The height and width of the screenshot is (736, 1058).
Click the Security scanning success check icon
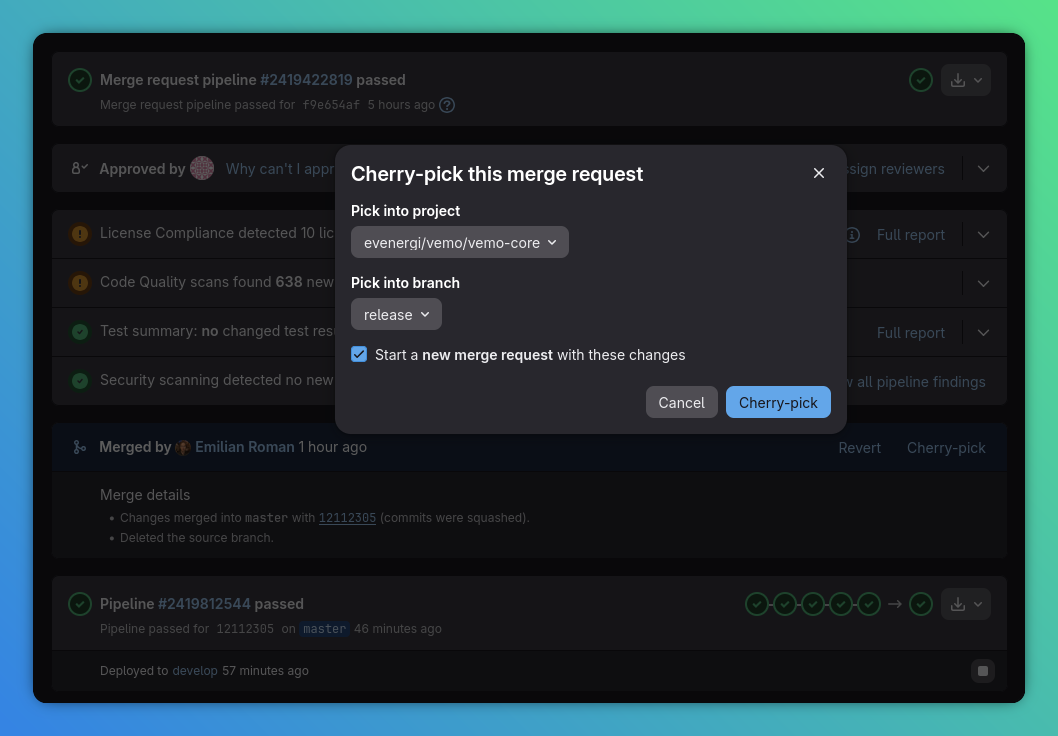click(x=80, y=380)
